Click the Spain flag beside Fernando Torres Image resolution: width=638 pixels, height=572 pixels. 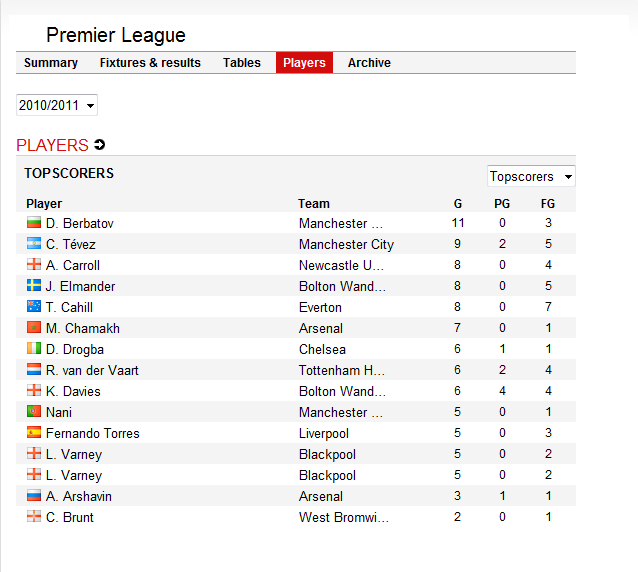click(34, 432)
